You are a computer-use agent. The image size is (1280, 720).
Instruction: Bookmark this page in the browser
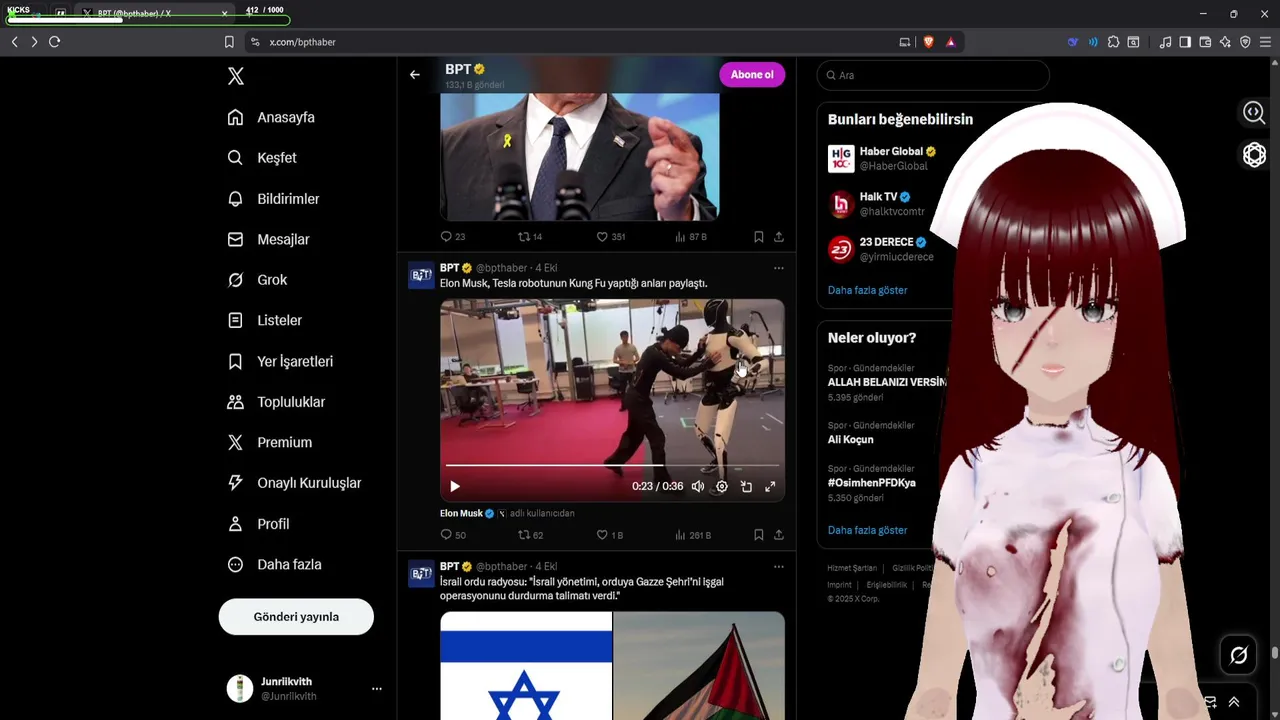229,42
